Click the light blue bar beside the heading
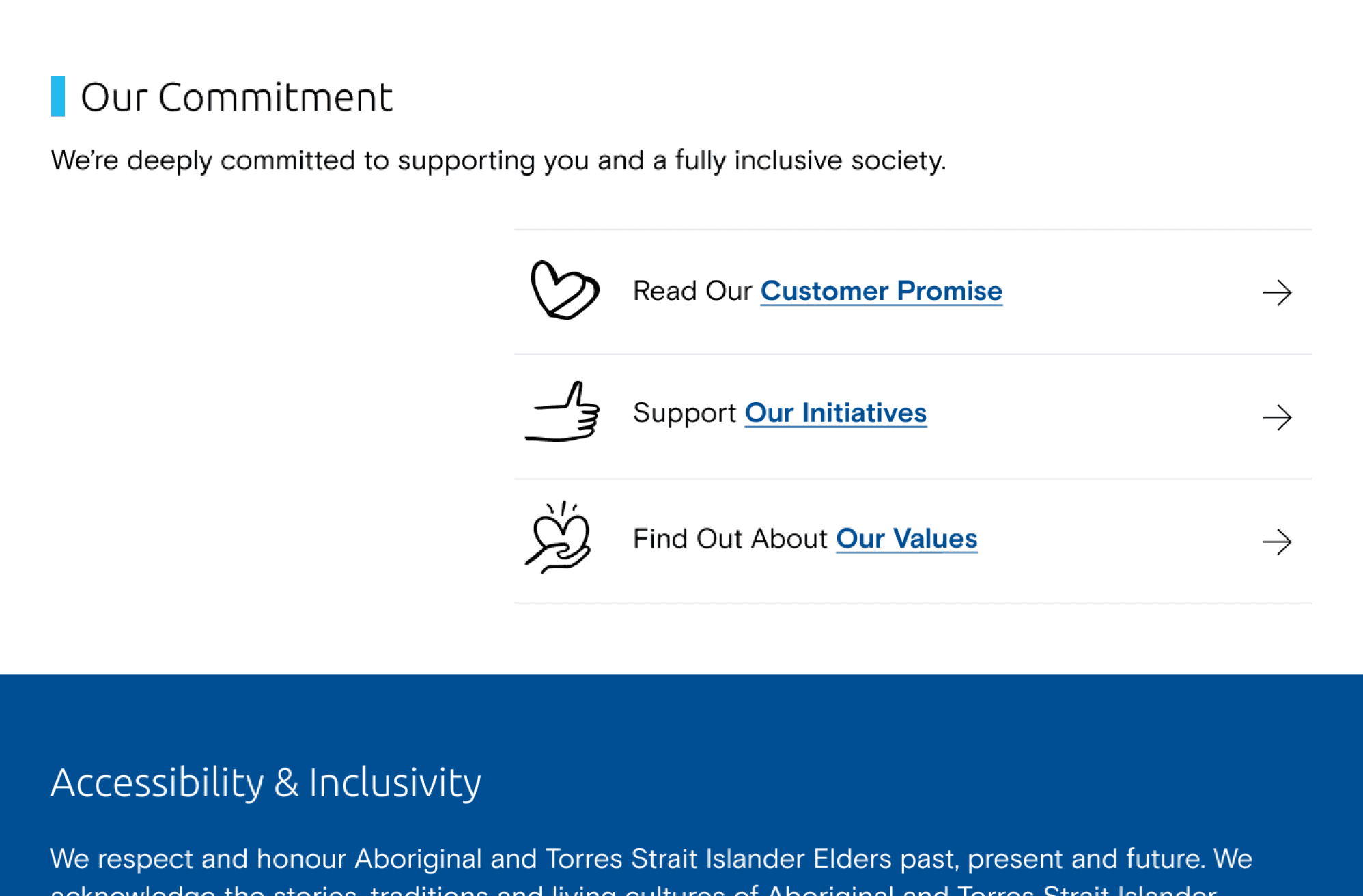 pyautogui.click(x=58, y=96)
